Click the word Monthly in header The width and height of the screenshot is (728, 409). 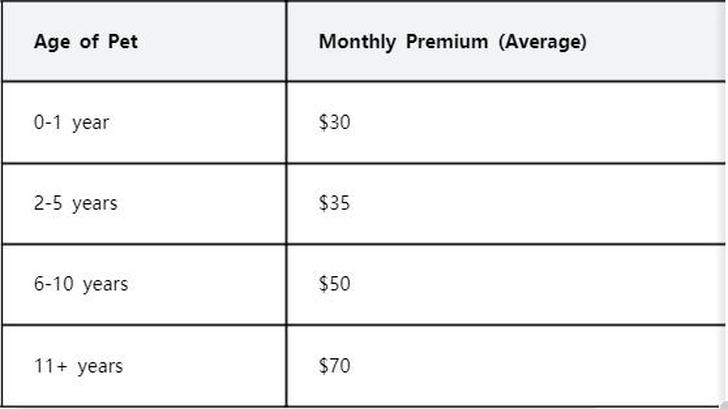click(357, 42)
